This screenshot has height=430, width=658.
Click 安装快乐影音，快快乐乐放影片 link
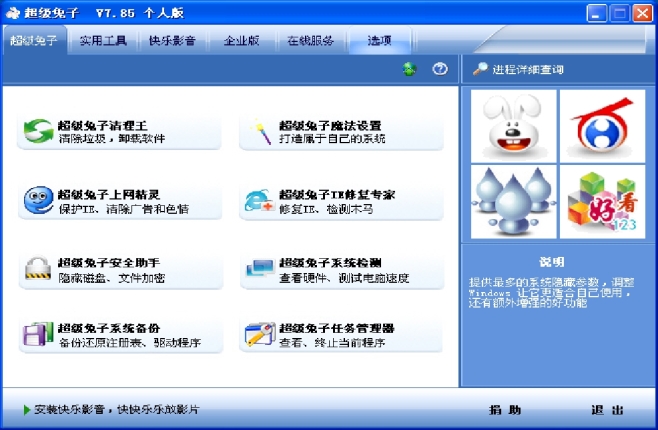click(117, 409)
